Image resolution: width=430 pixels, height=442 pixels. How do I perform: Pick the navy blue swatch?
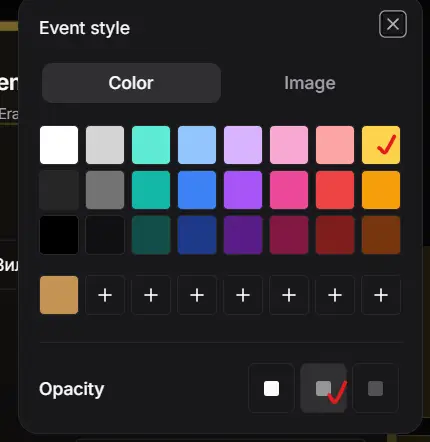[197, 235]
